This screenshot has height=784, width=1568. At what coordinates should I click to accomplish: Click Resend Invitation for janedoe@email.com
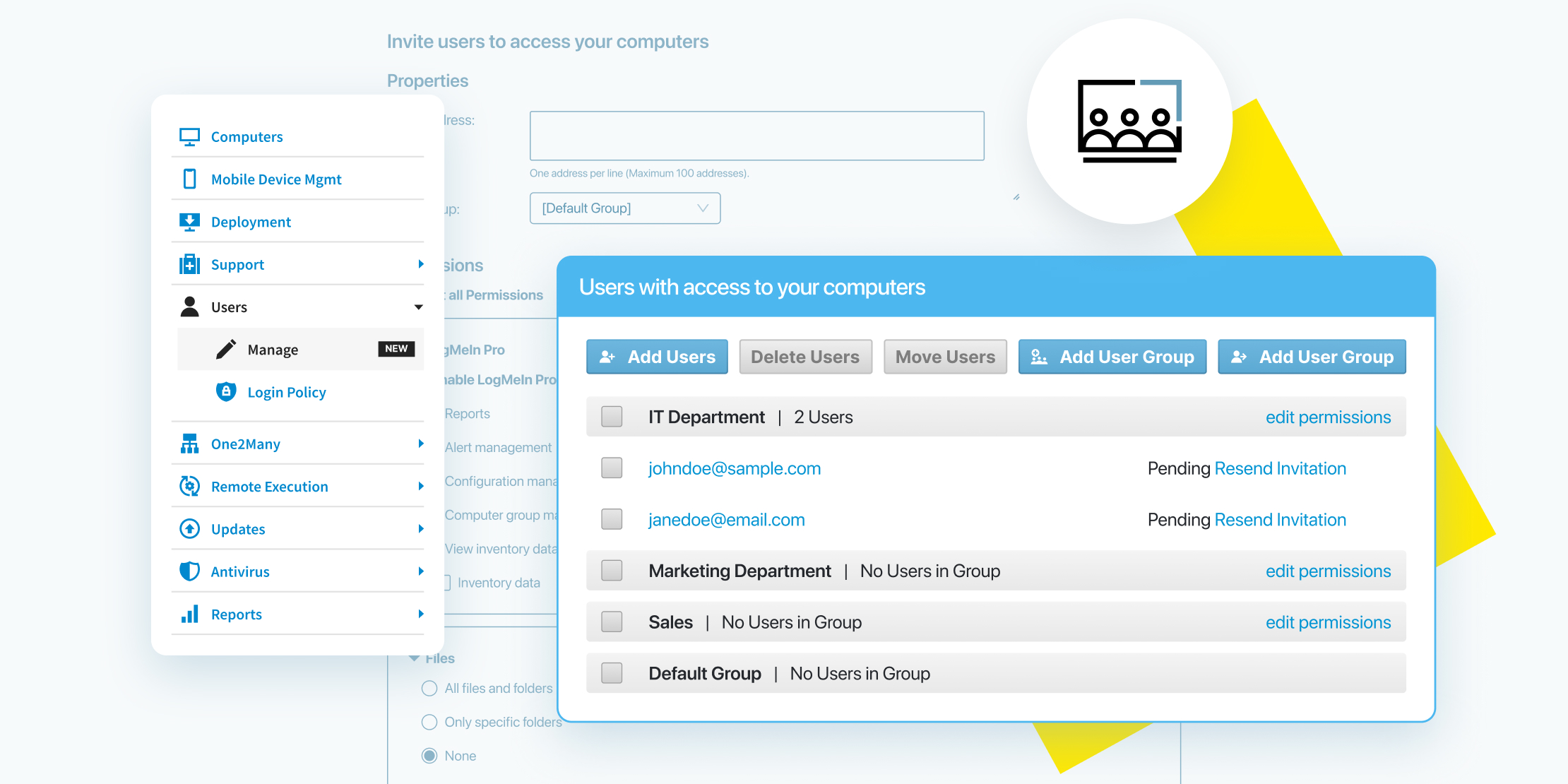(x=1280, y=519)
